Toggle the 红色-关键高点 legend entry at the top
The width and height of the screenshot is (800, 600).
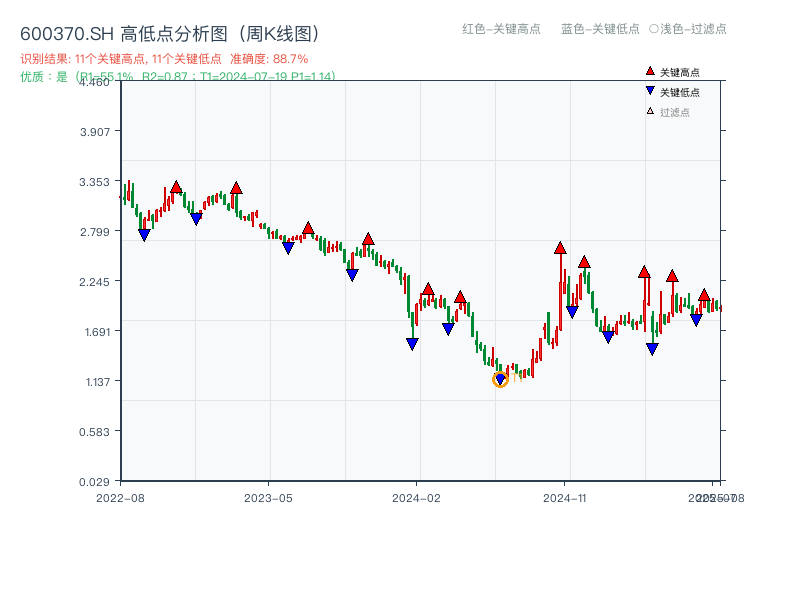pos(501,29)
